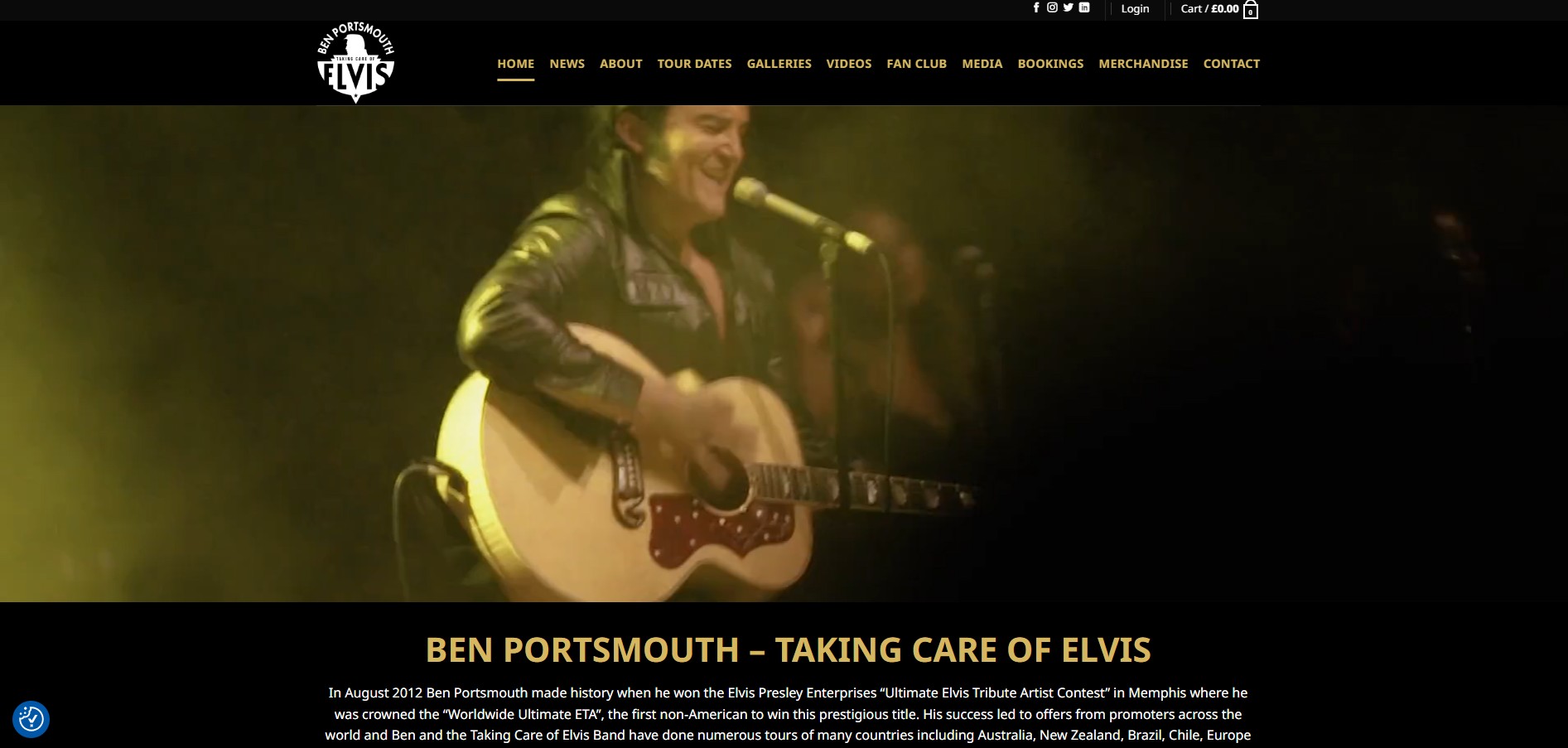Navigate to the ABOUT page
Image resolution: width=1568 pixels, height=748 pixels.
tap(621, 64)
